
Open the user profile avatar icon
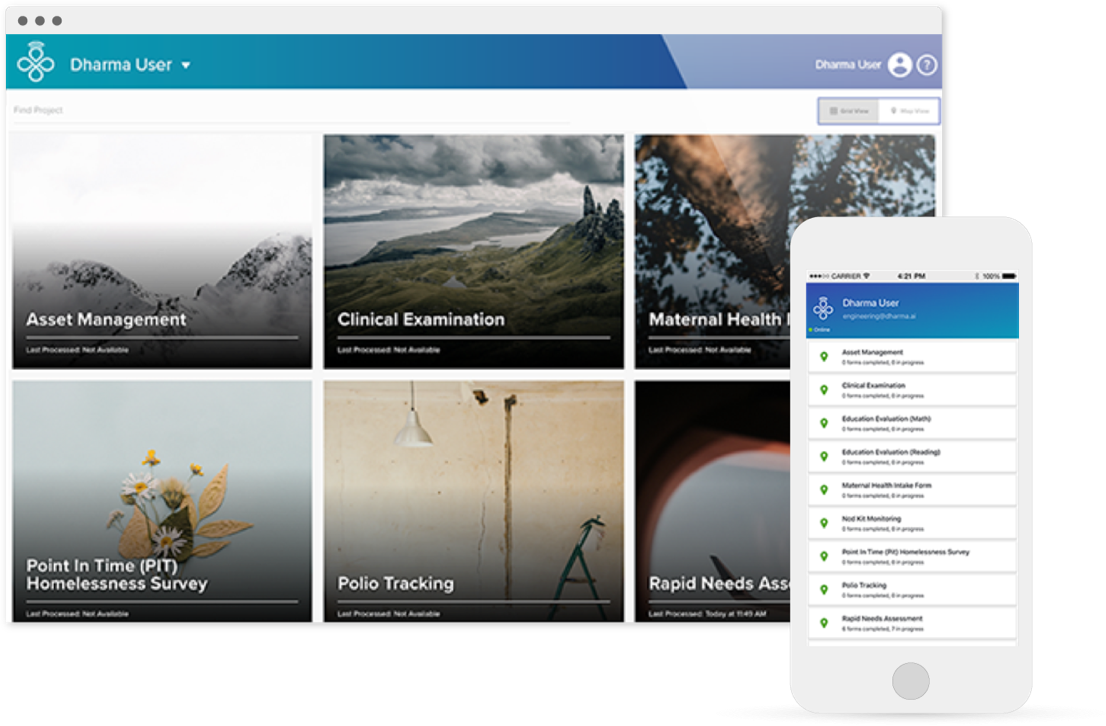[899, 65]
